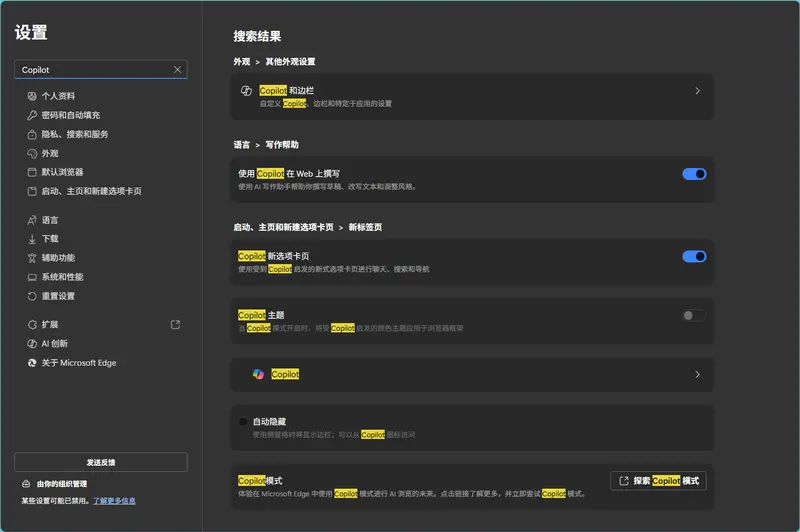Click the 外观 breadcrumb heading
Image resolution: width=800 pixels, height=532 pixels.
[x=242, y=61]
